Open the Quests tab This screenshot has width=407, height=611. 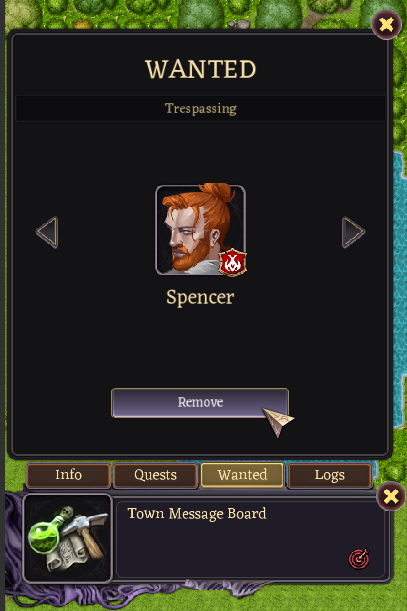(156, 475)
